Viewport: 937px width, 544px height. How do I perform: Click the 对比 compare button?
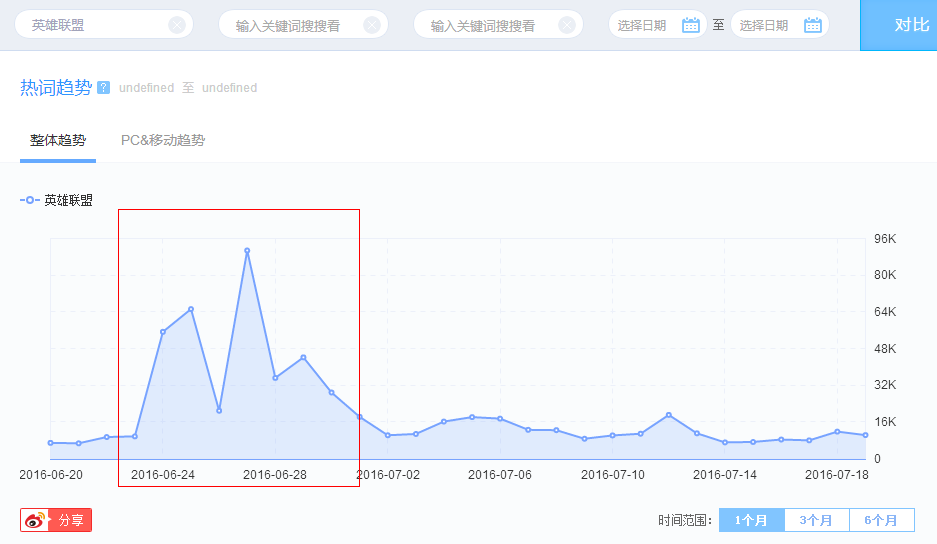point(899,25)
